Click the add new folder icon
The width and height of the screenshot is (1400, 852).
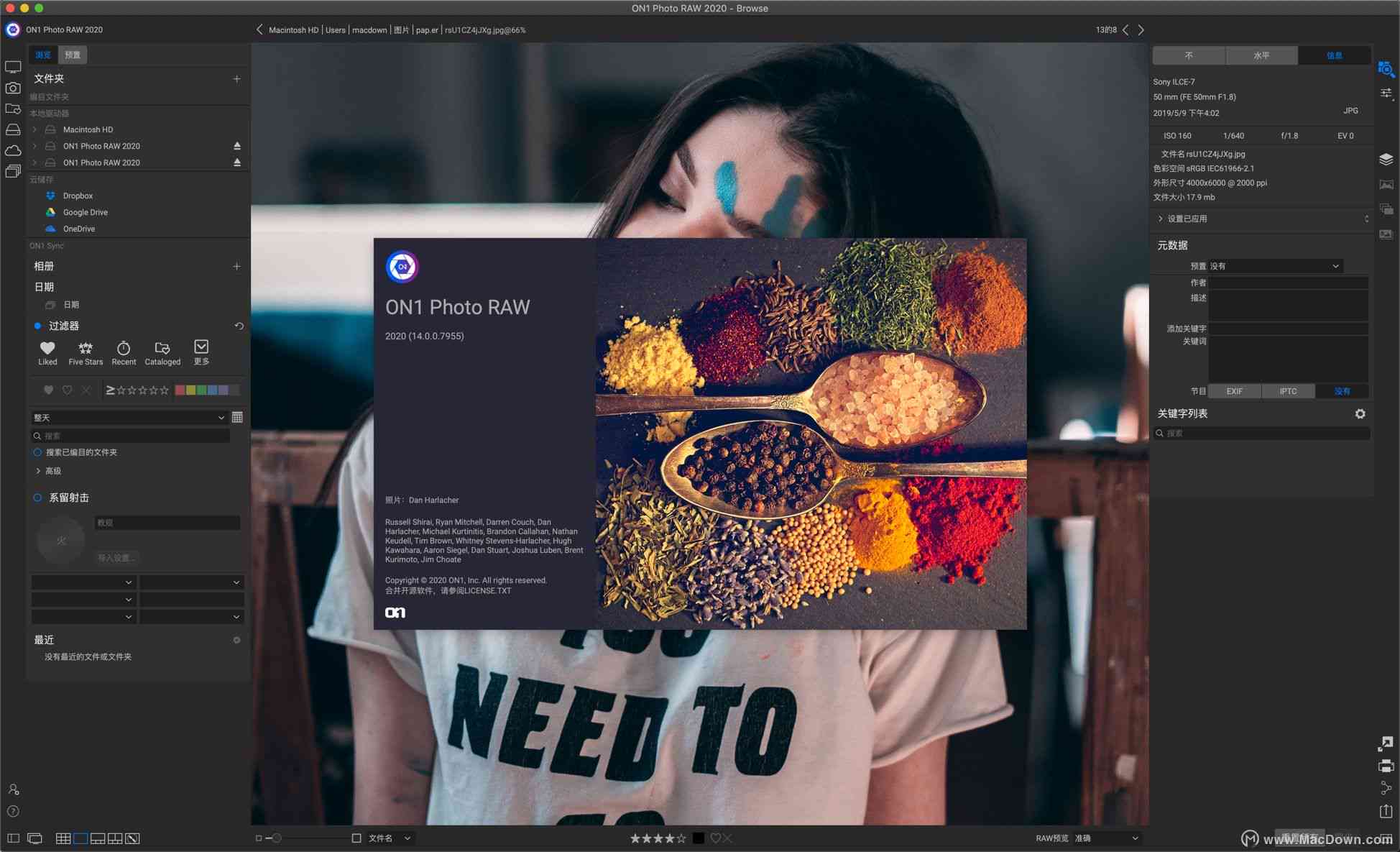[x=237, y=79]
